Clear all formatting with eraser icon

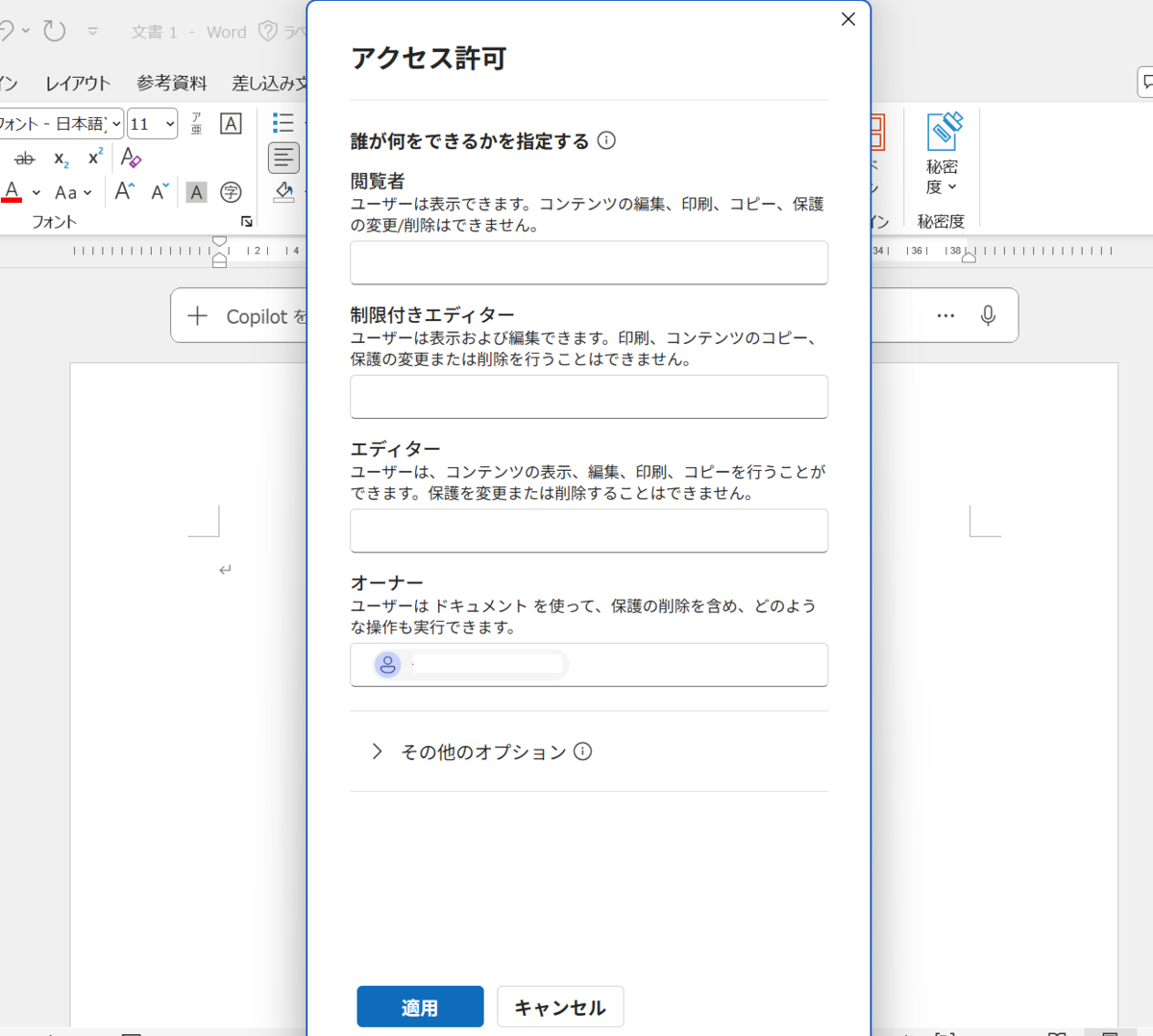[131, 158]
